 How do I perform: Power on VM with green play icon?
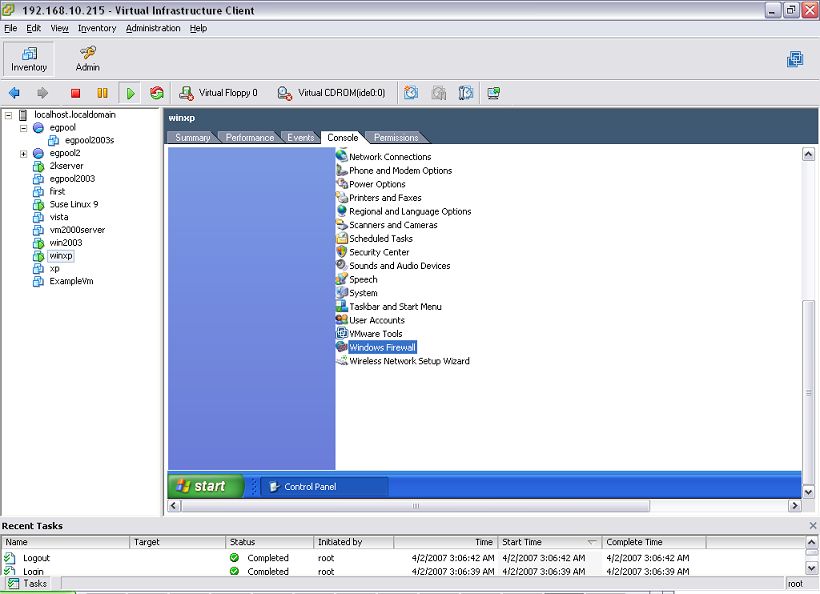point(130,93)
